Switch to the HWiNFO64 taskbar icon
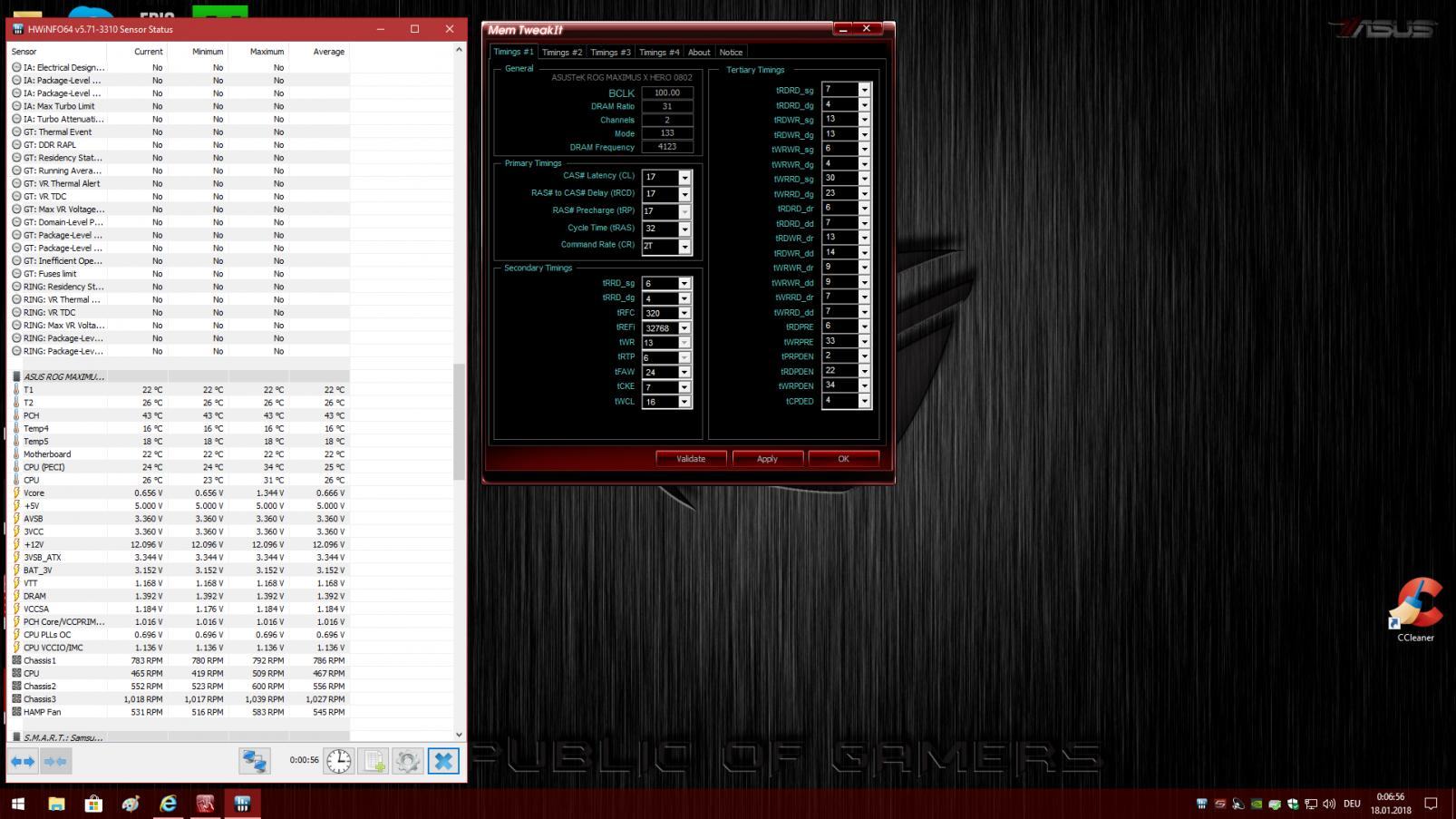The image size is (1456, 819). (x=242, y=804)
